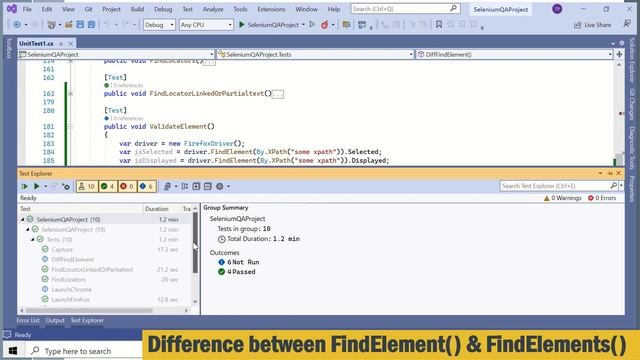The image size is (640, 360).
Task: Open the feedback person icon at top right
Action: tap(627, 24)
